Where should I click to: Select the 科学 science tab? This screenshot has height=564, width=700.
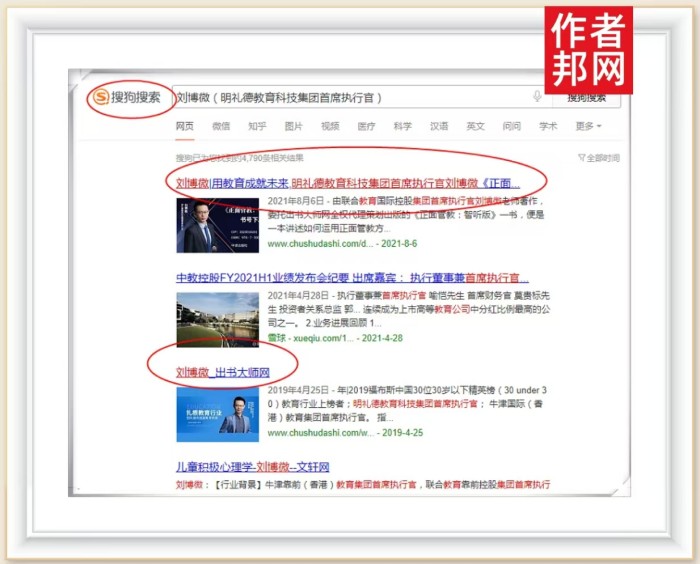click(402, 127)
